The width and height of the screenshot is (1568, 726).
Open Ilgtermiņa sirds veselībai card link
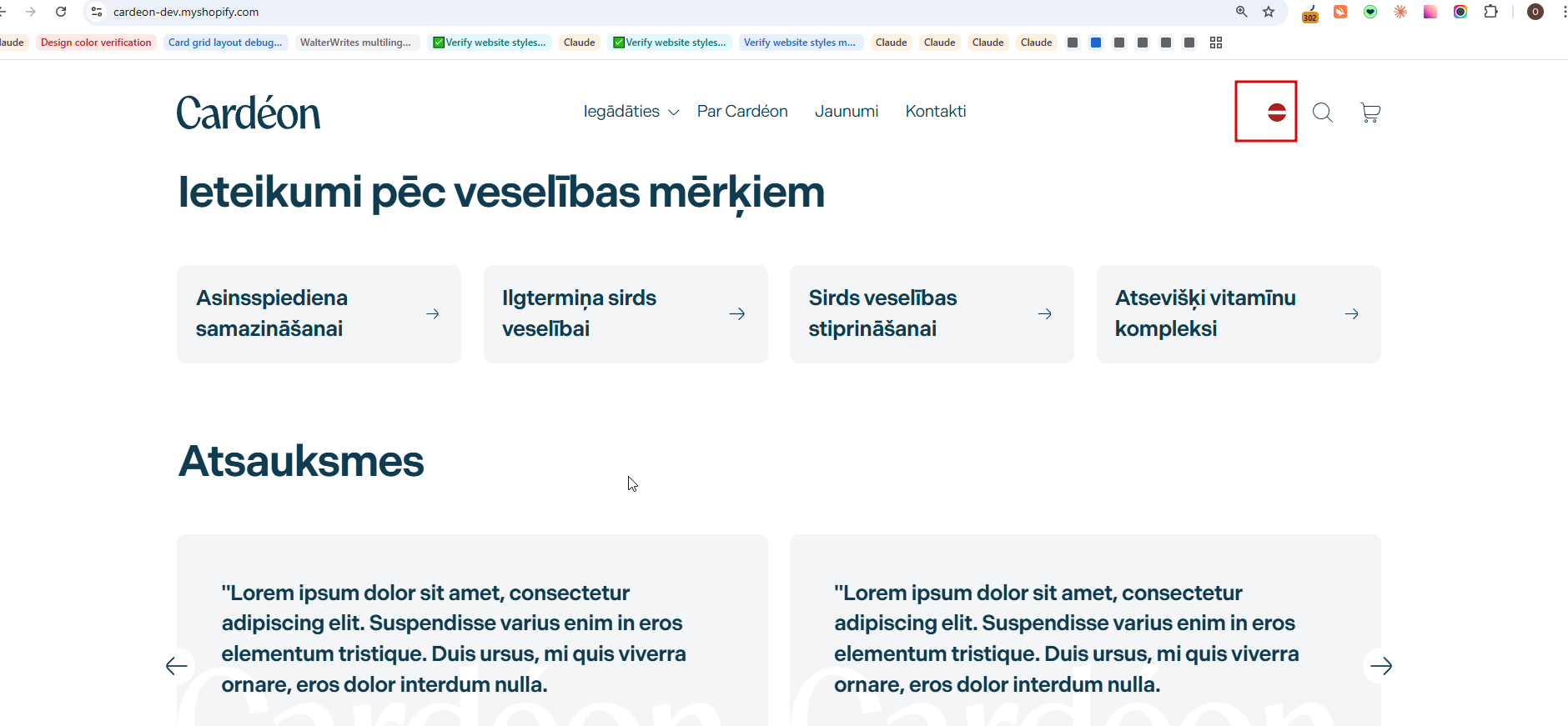coord(626,314)
